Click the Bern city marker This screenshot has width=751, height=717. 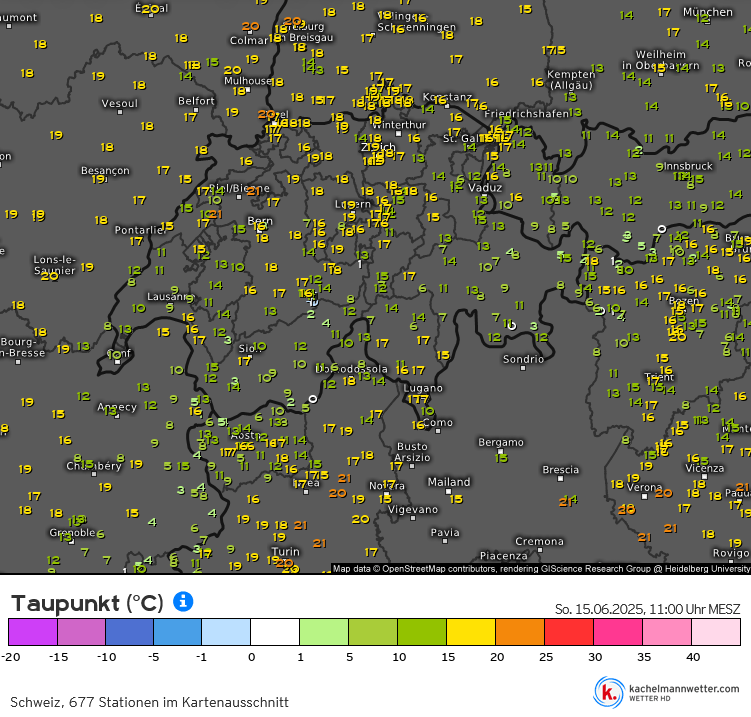coord(258,229)
